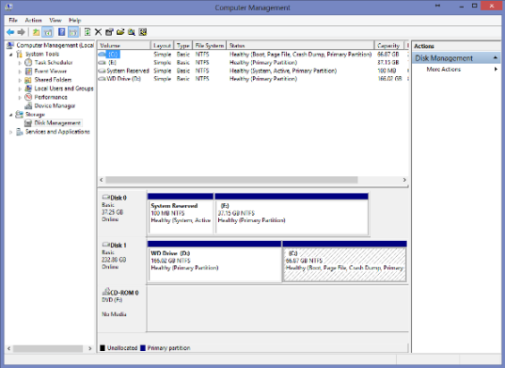Expand the Task Scheduler node
The width and height of the screenshot is (505, 368).
click(20, 63)
